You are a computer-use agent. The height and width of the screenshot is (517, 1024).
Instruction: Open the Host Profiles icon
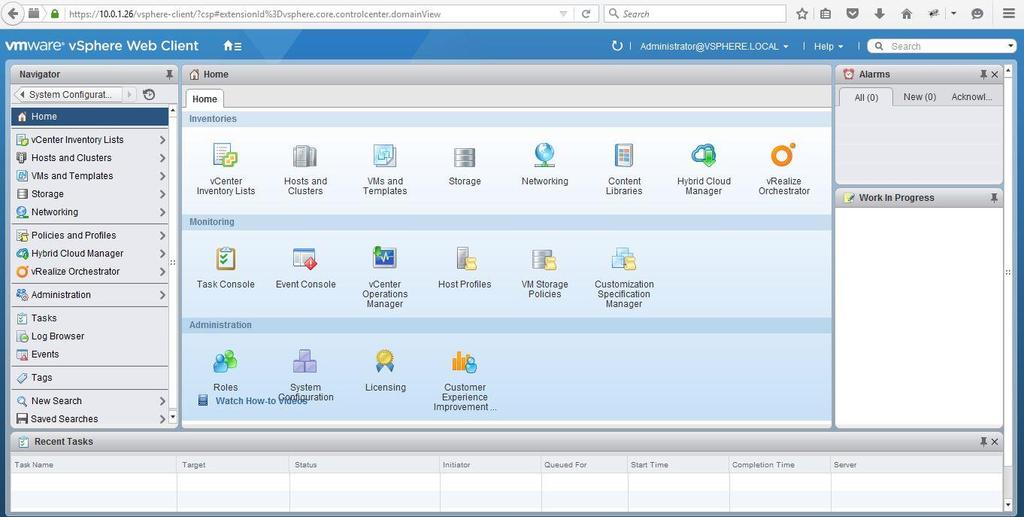tap(466, 259)
